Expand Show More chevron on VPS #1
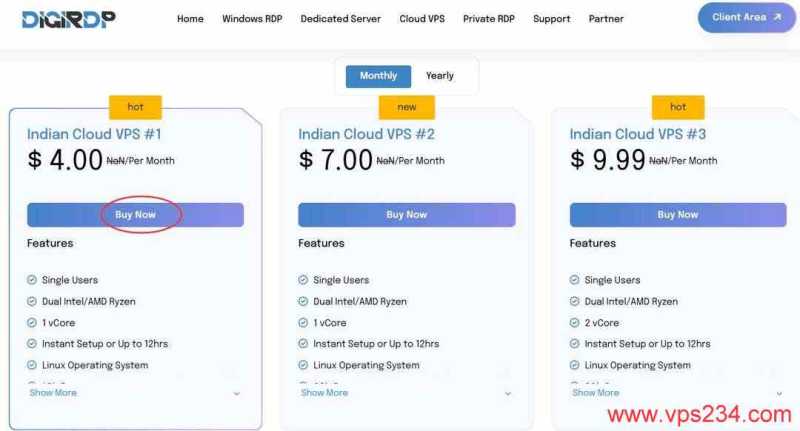The height and width of the screenshot is (431, 800). pyautogui.click(x=237, y=394)
